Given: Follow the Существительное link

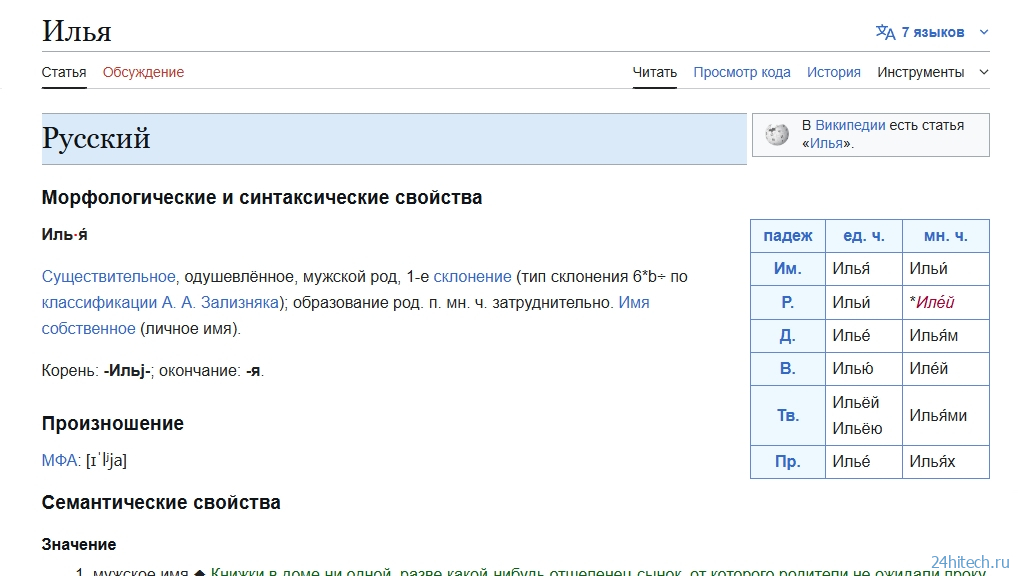Looking at the screenshot, I should point(108,276).
